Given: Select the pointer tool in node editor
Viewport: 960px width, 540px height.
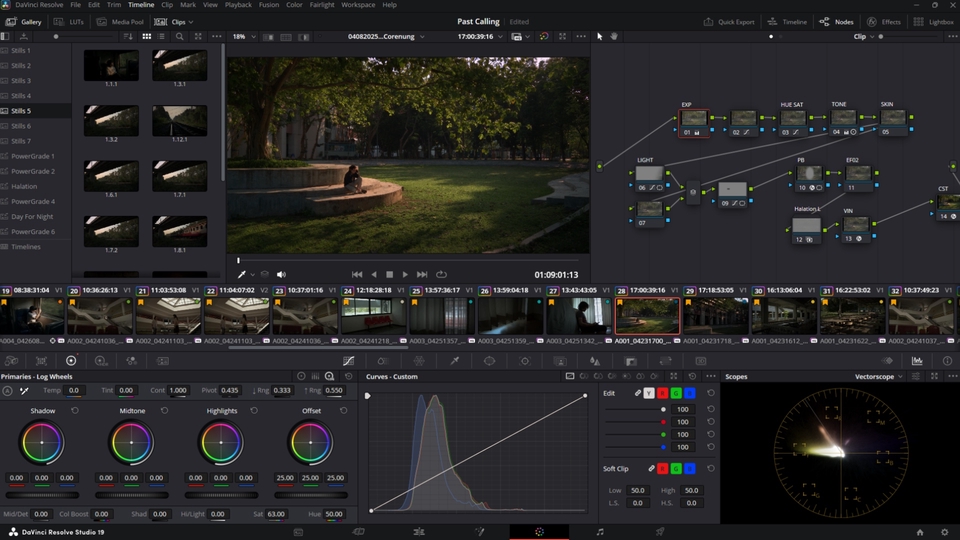Looking at the screenshot, I should 599,37.
